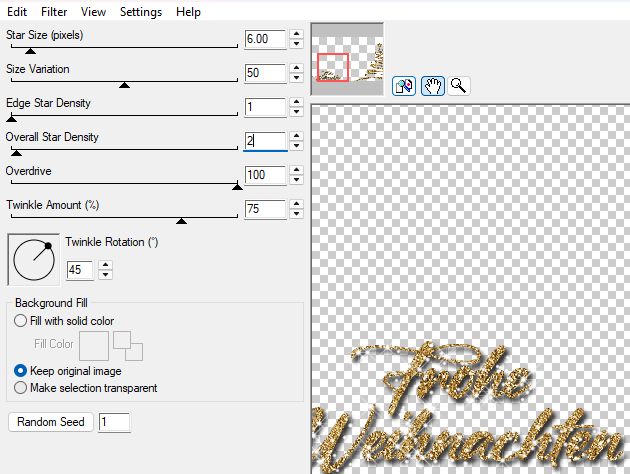This screenshot has height=474, width=630.
Task: Click the Fill Color swatch
Action: coord(94,345)
